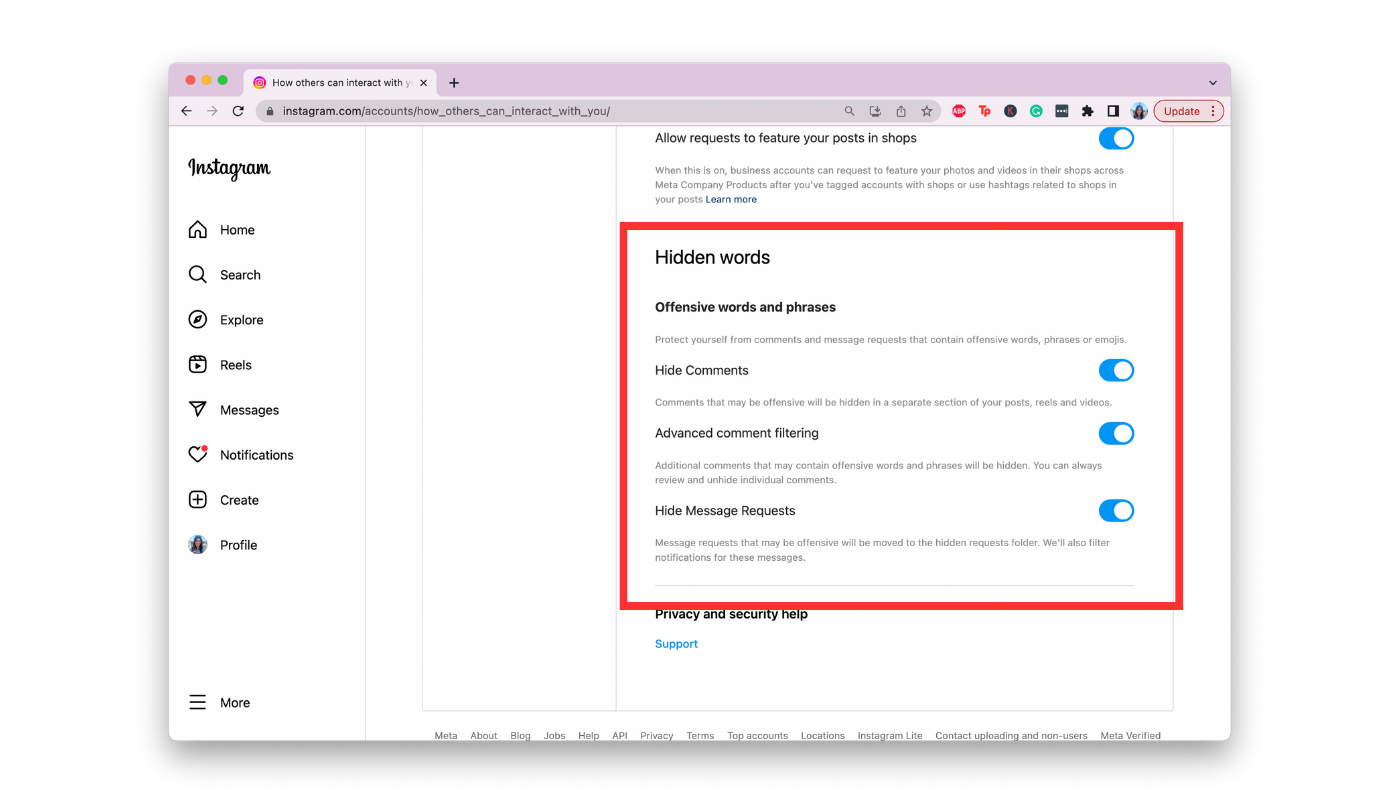1400x800 pixels.
Task: Open the Extensions puzzle piece menu
Action: (x=1088, y=111)
